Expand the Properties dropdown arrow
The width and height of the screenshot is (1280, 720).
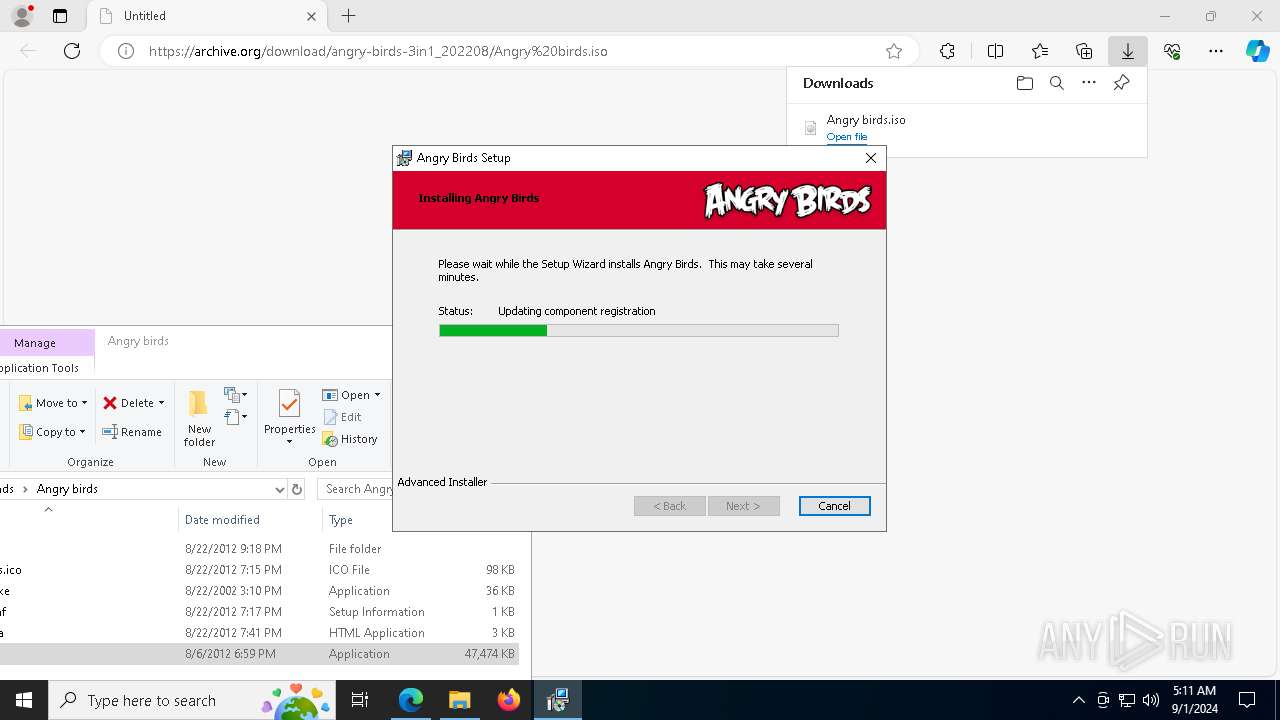[289, 442]
